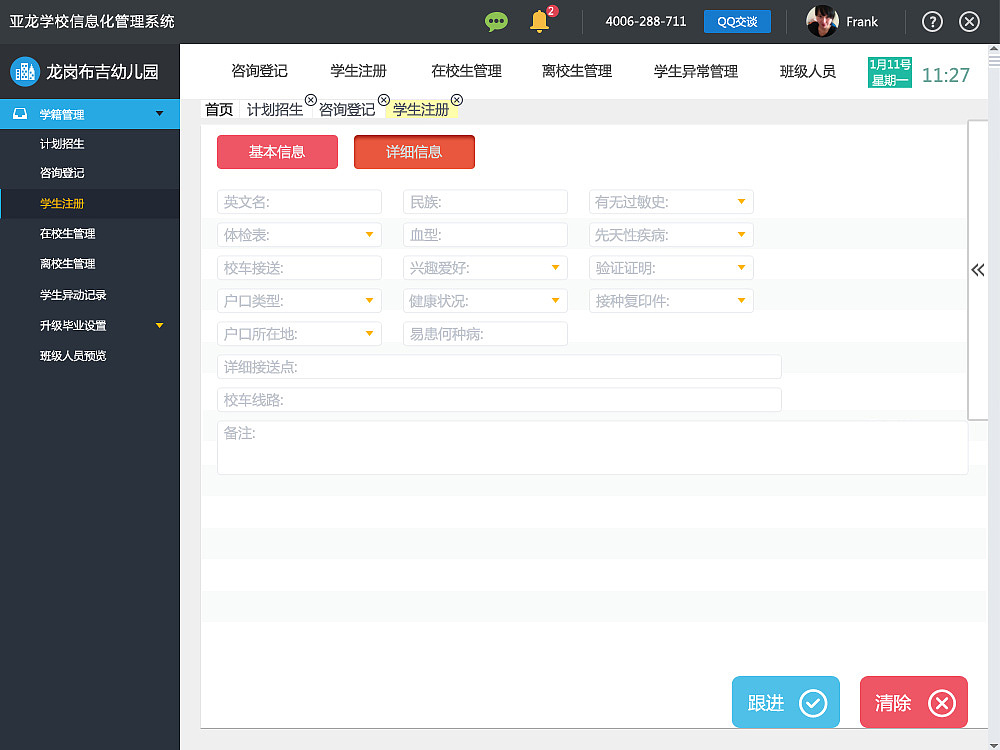Open the help question mark icon
1000x750 pixels.
coord(931,21)
